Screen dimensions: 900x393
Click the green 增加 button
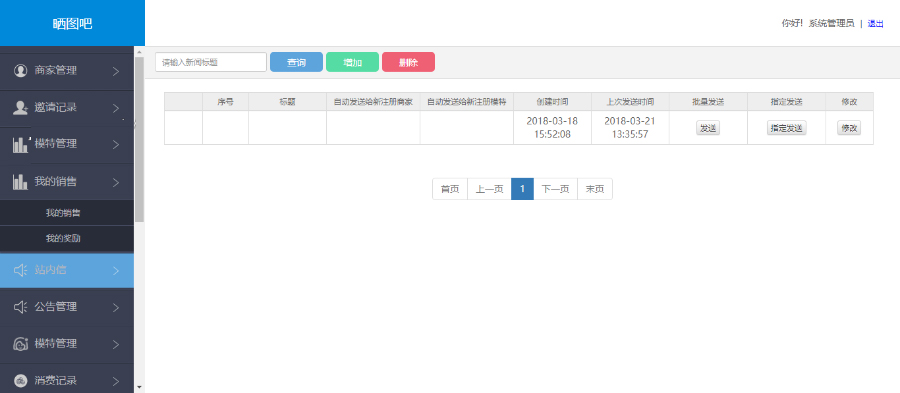pyautogui.click(x=352, y=62)
